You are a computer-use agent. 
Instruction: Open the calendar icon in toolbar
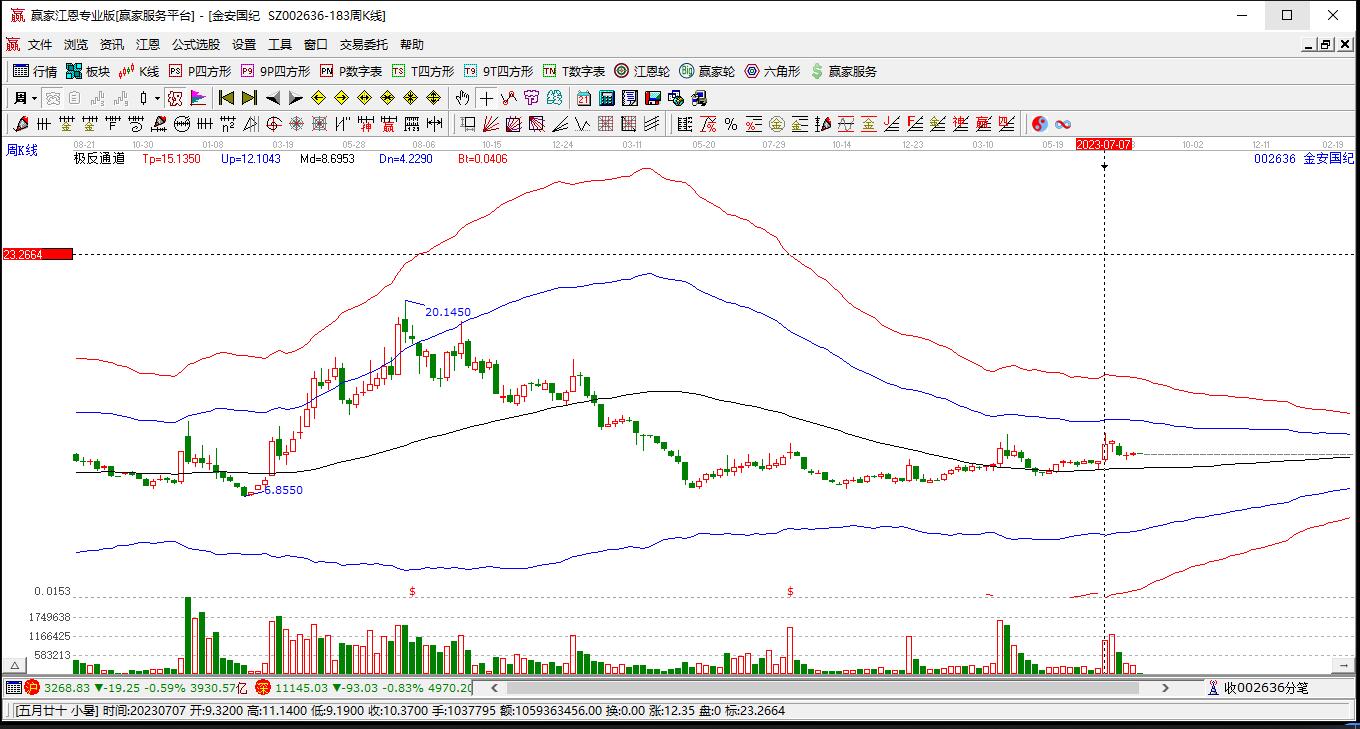tap(584, 98)
